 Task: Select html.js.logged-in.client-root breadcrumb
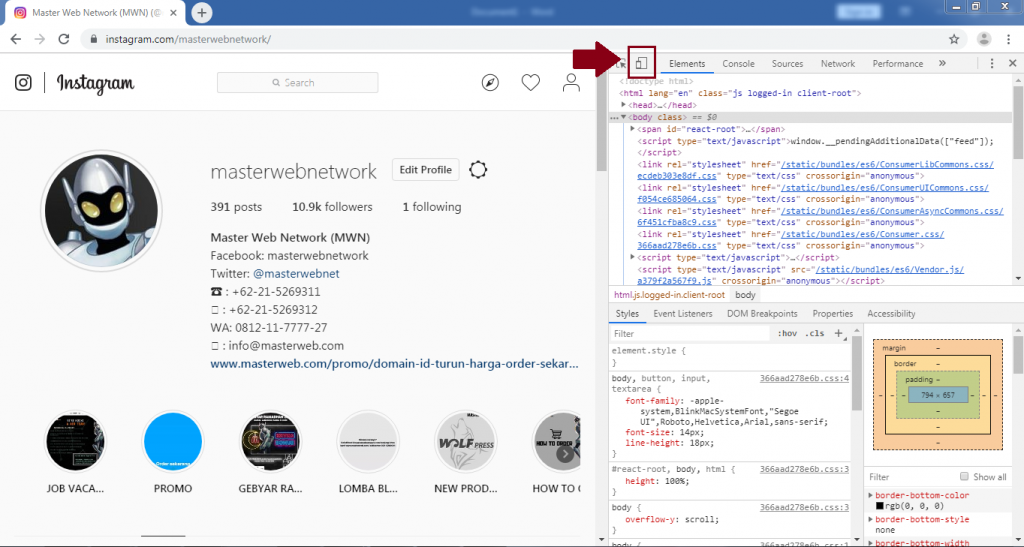click(669, 295)
